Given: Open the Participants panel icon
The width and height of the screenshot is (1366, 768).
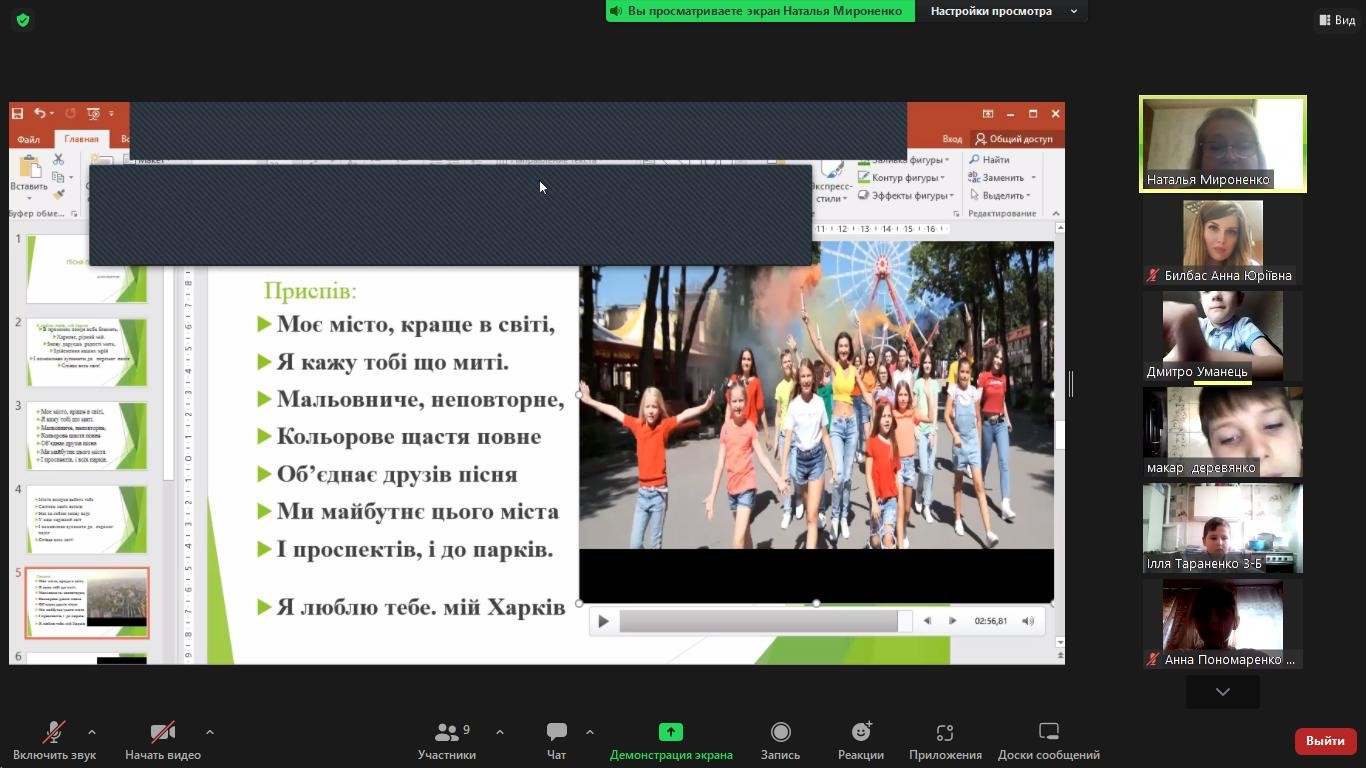Looking at the screenshot, I should click(447, 733).
